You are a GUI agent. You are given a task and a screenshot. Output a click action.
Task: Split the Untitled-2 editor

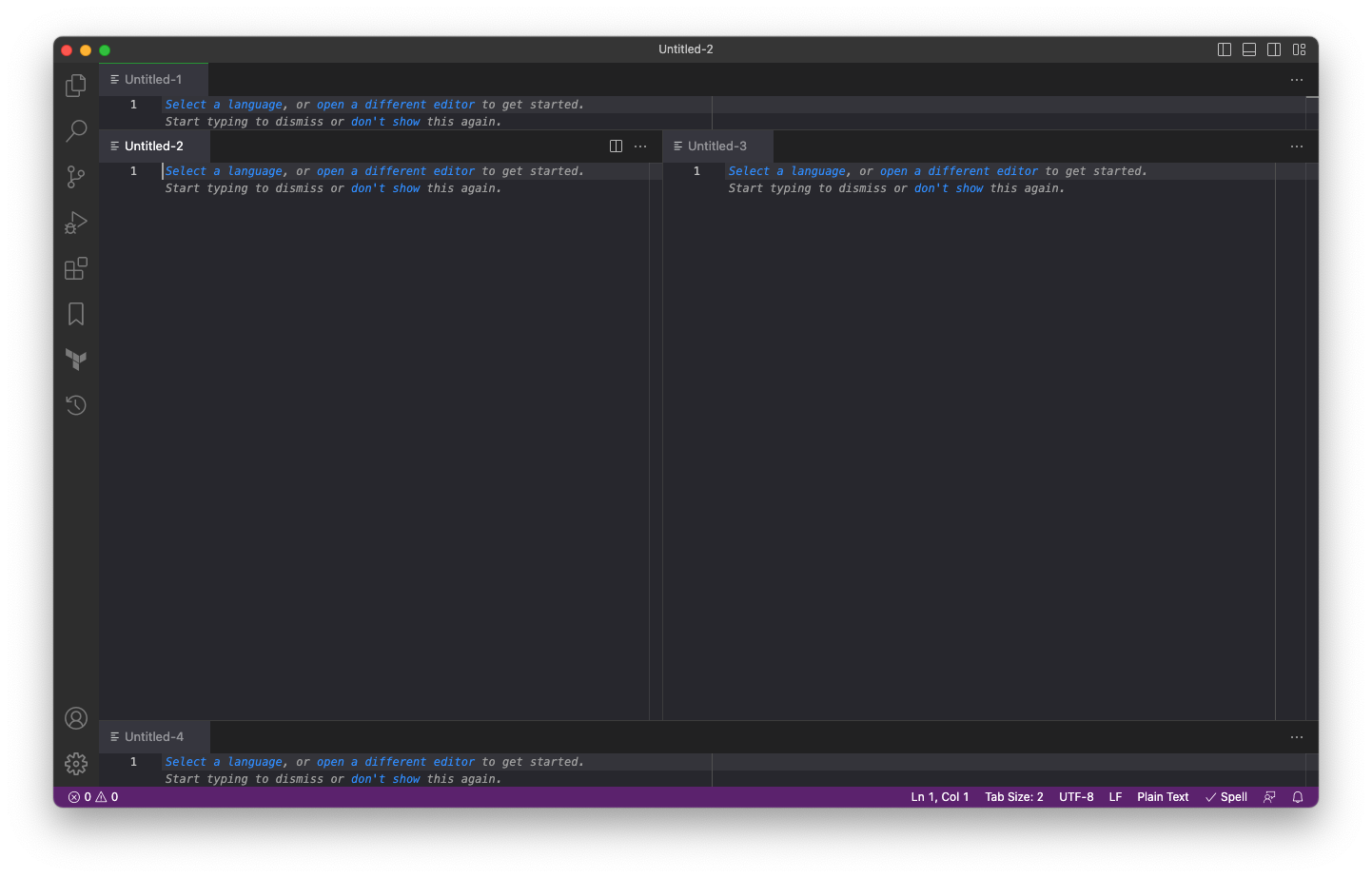tap(616, 146)
